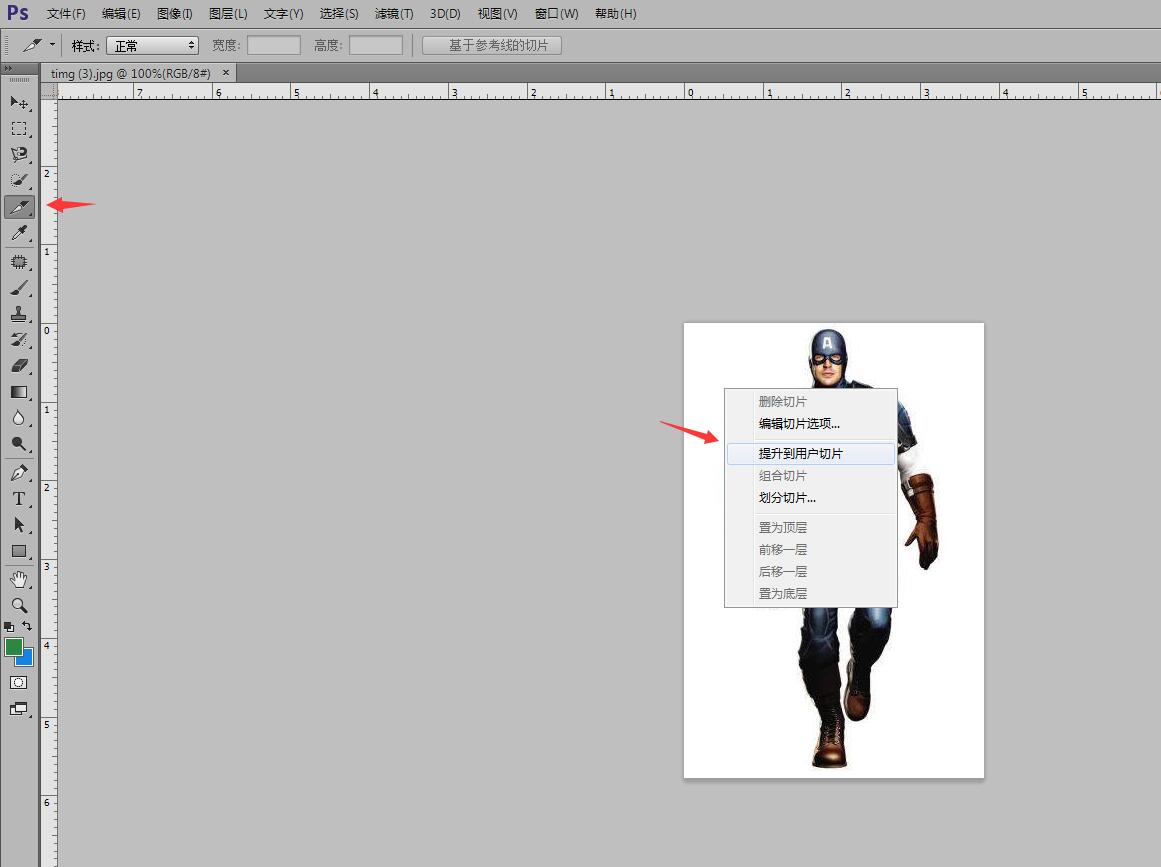Pick the Eraser tool
The image size is (1161, 867).
coord(19,366)
